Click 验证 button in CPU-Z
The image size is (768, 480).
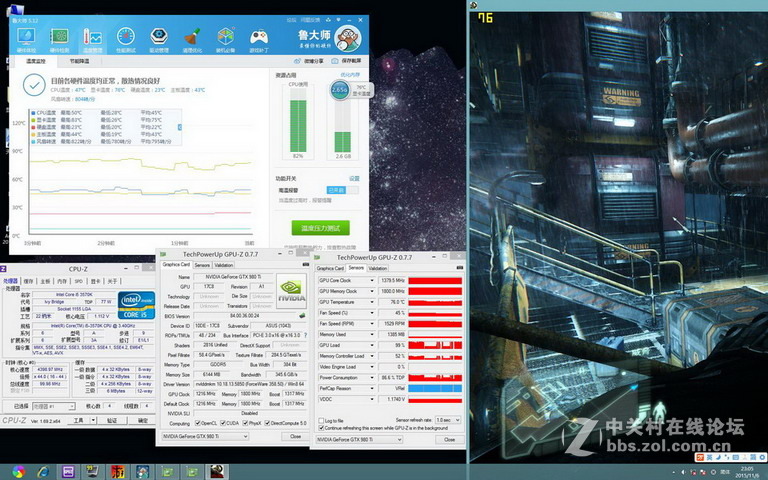112,420
